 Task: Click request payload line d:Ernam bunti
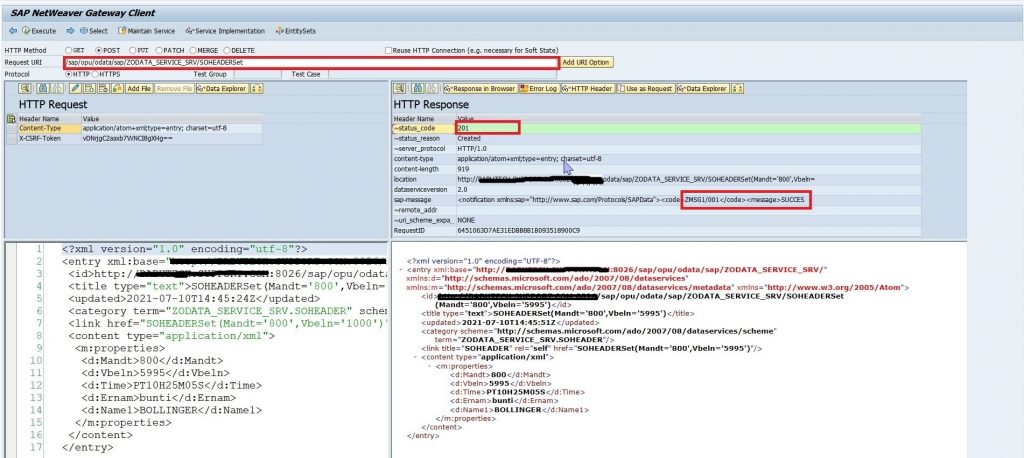click(159, 397)
